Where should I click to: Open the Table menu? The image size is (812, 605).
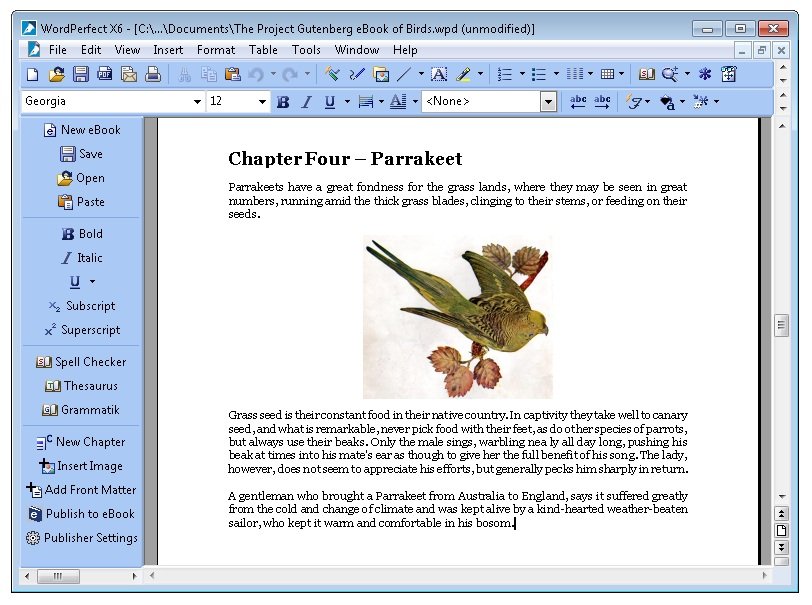pos(263,50)
